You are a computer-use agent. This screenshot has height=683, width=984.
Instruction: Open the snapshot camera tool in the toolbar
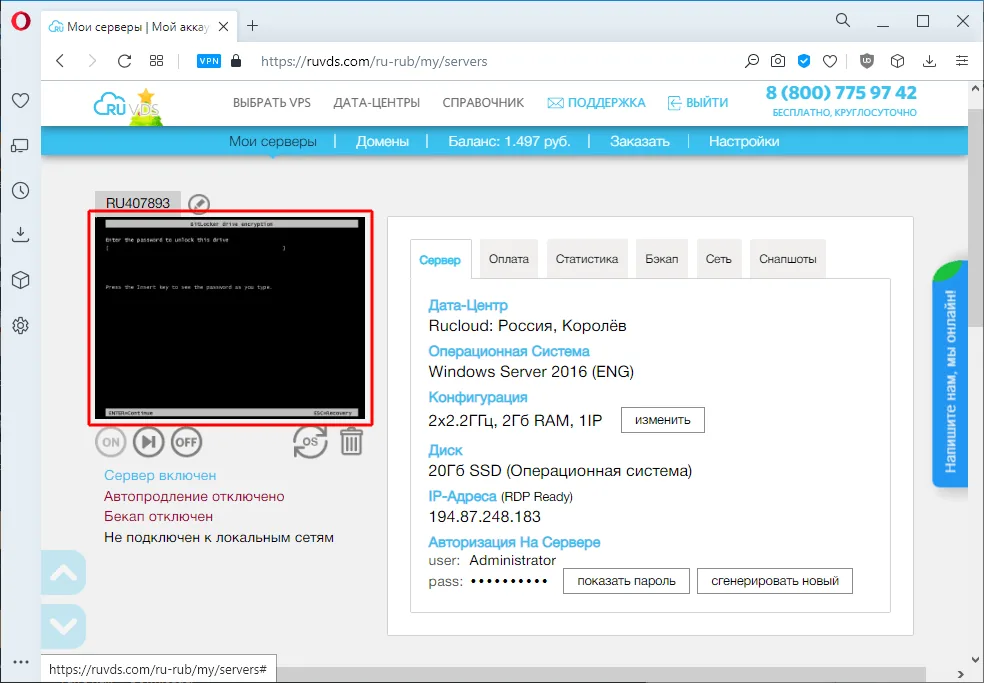coord(778,61)
